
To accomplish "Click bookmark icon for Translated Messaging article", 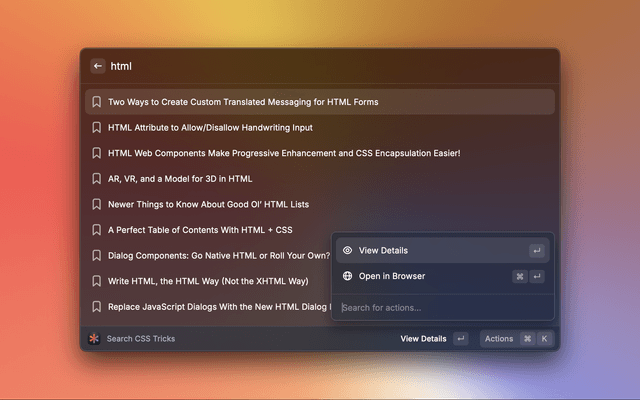I will click(97, 102).
